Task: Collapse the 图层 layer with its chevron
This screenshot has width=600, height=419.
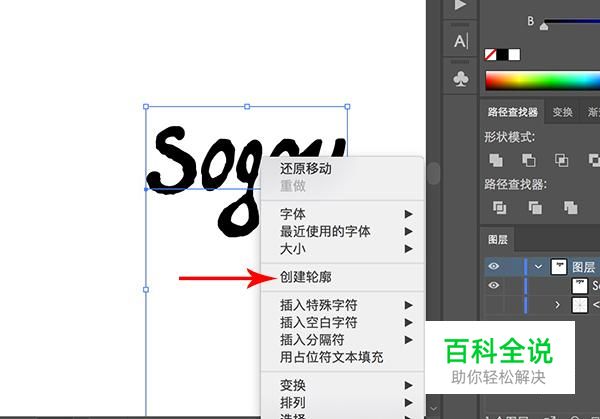Action: point(538,266)
